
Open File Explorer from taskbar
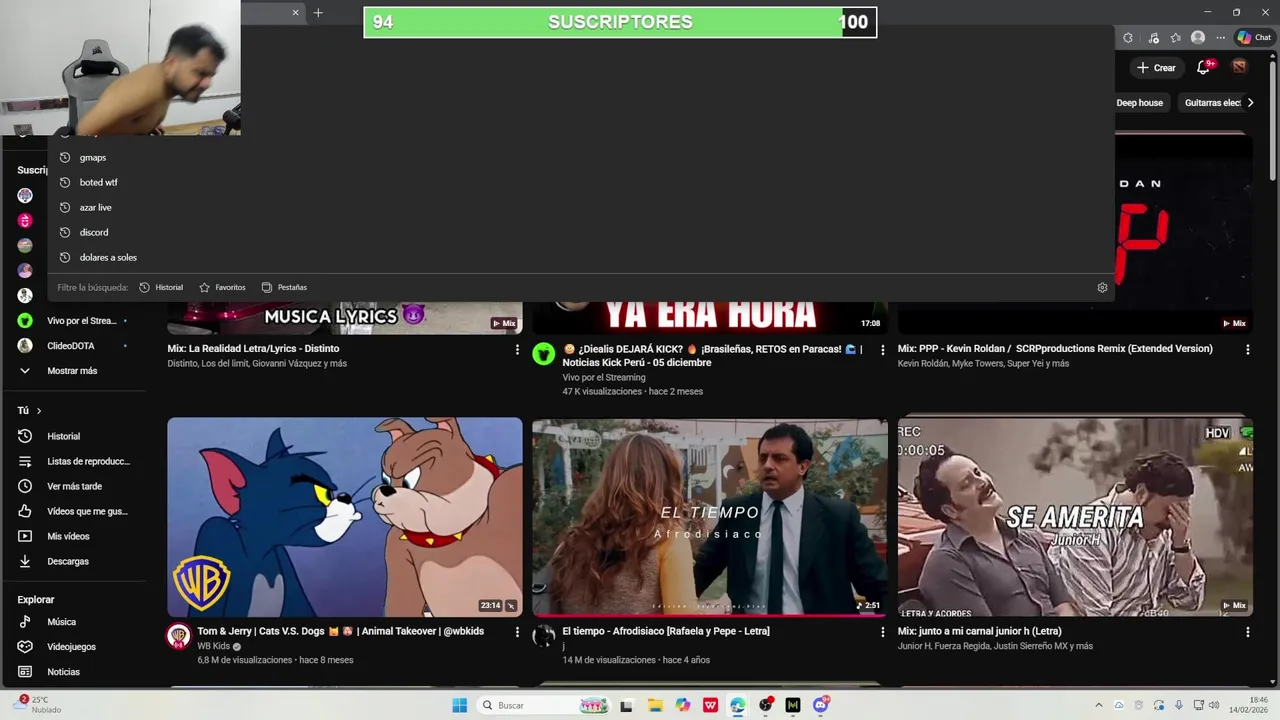(x=655, y=705)
